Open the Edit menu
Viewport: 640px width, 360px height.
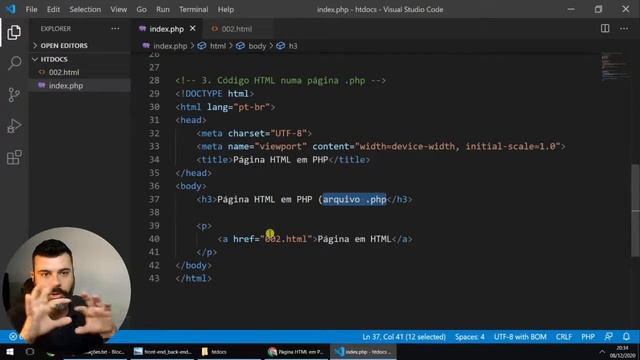click(53, 9)
